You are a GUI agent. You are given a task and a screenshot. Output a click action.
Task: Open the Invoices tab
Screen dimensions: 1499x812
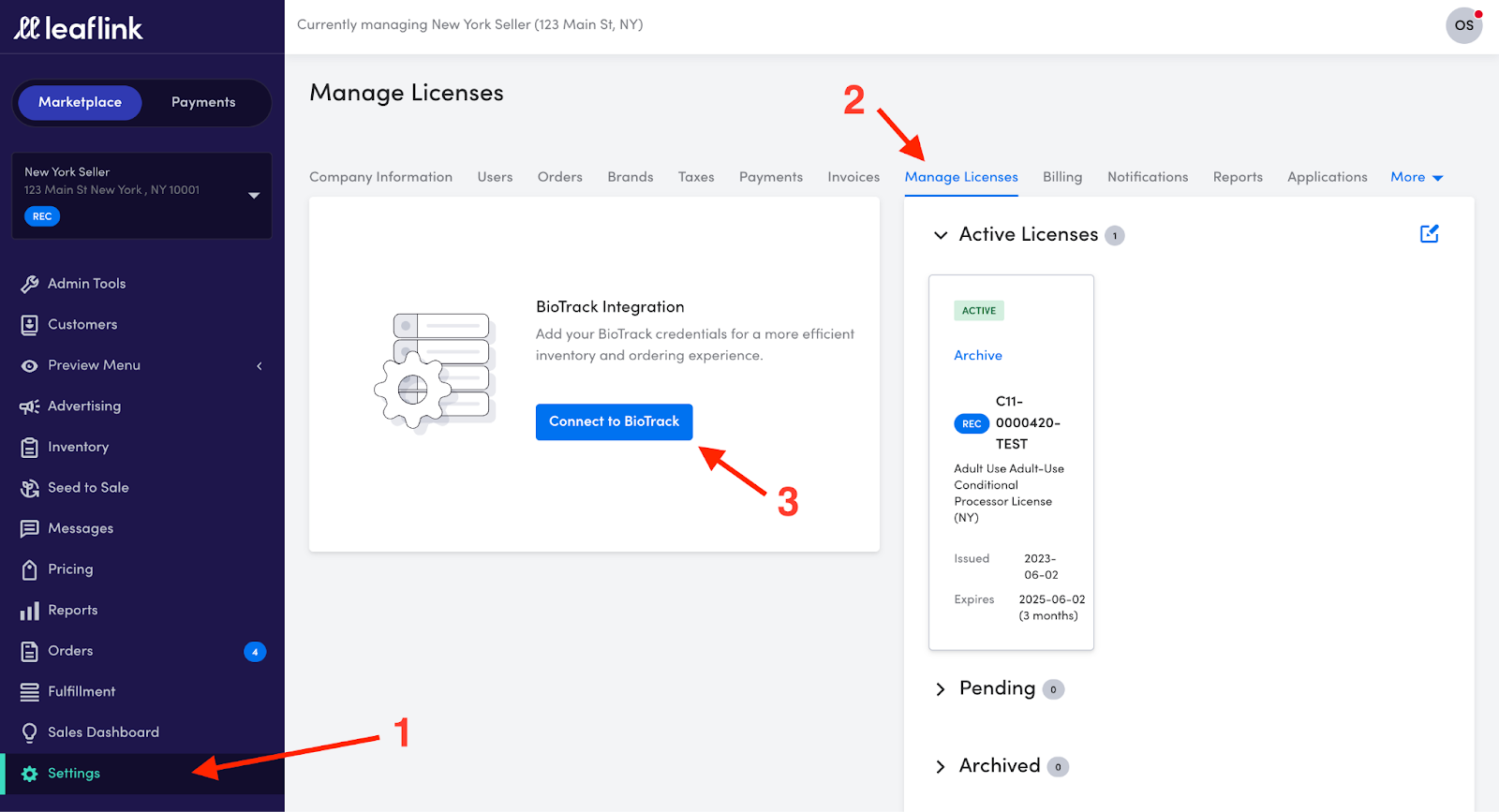click(x=853, y=177)
